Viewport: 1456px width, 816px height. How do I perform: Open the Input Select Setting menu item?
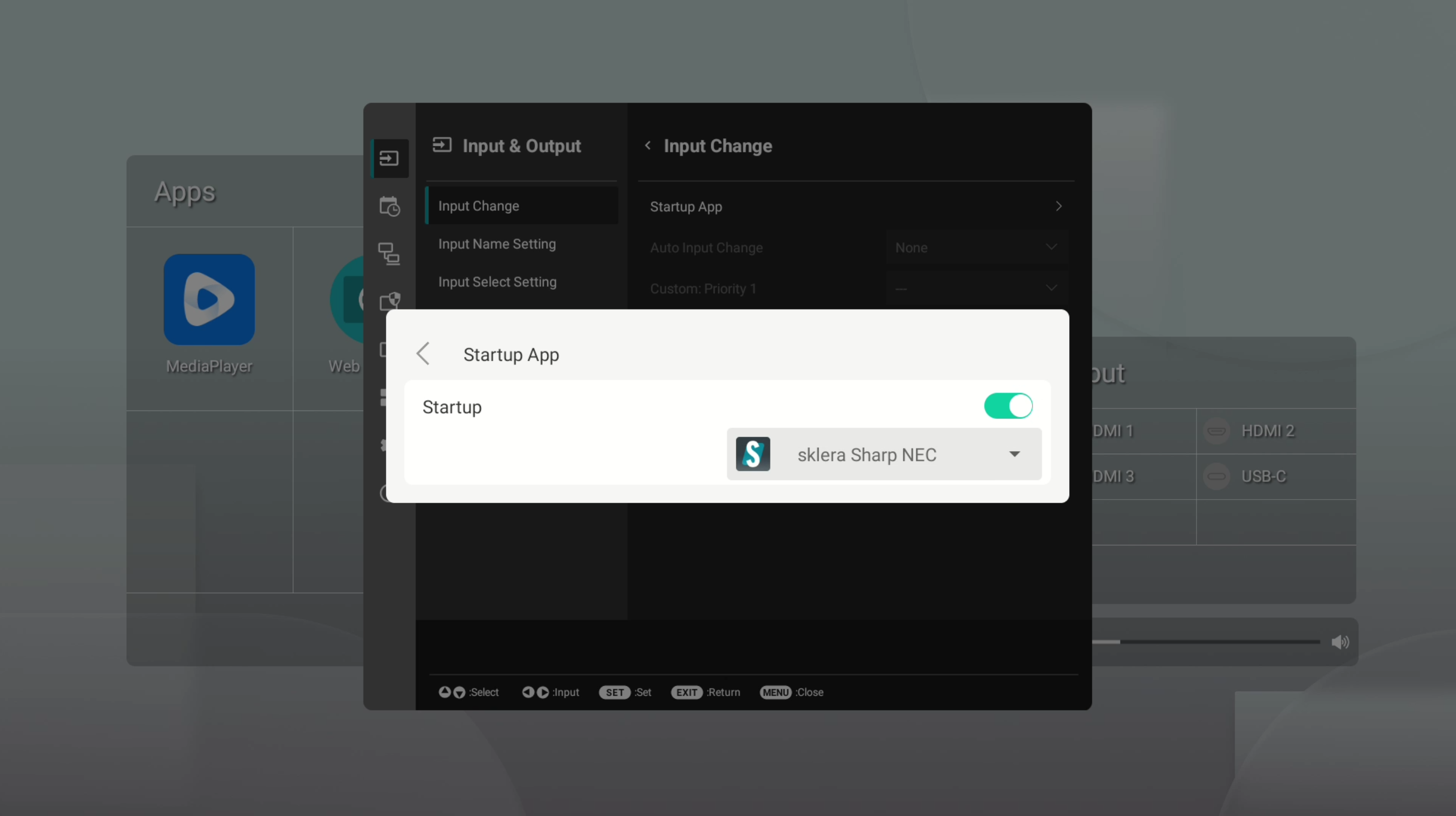click(497, 282)
